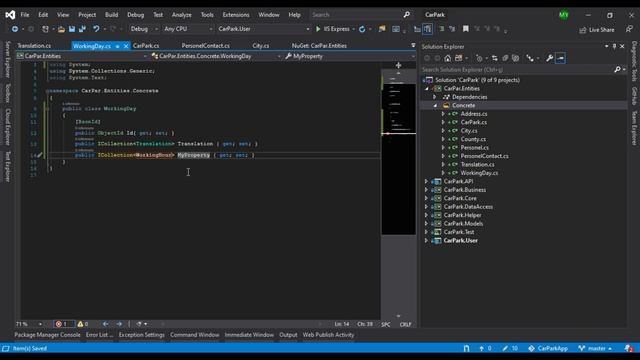This screenshot has width=640, height=360.
Task: Toggle Show All Files in Solution Explorer
Action: [516, 58]
